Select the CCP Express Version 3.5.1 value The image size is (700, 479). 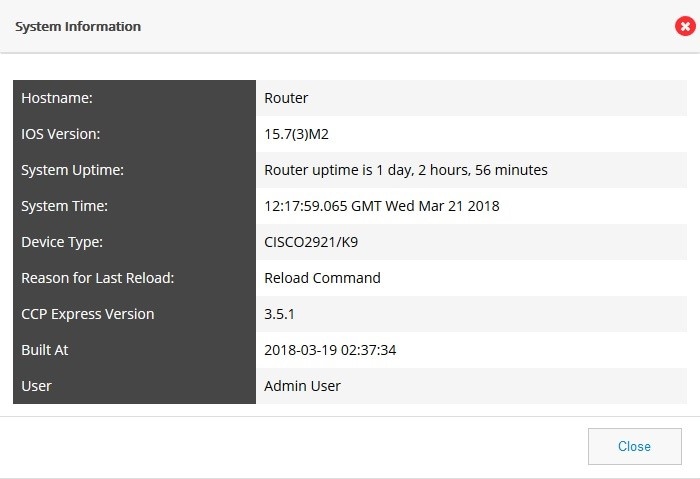click(279, 314)
